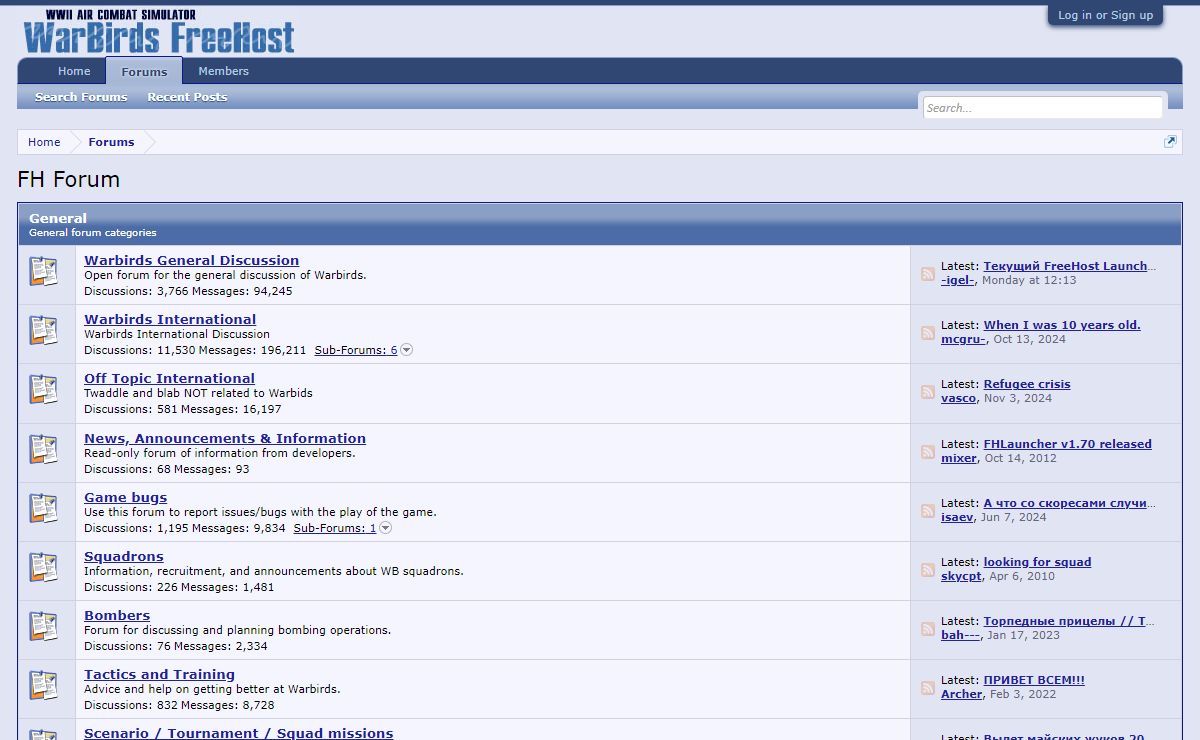Open latest thread Refugee crisis
This screenshot has height=740, width=1200.
[x=1027, y=384]
